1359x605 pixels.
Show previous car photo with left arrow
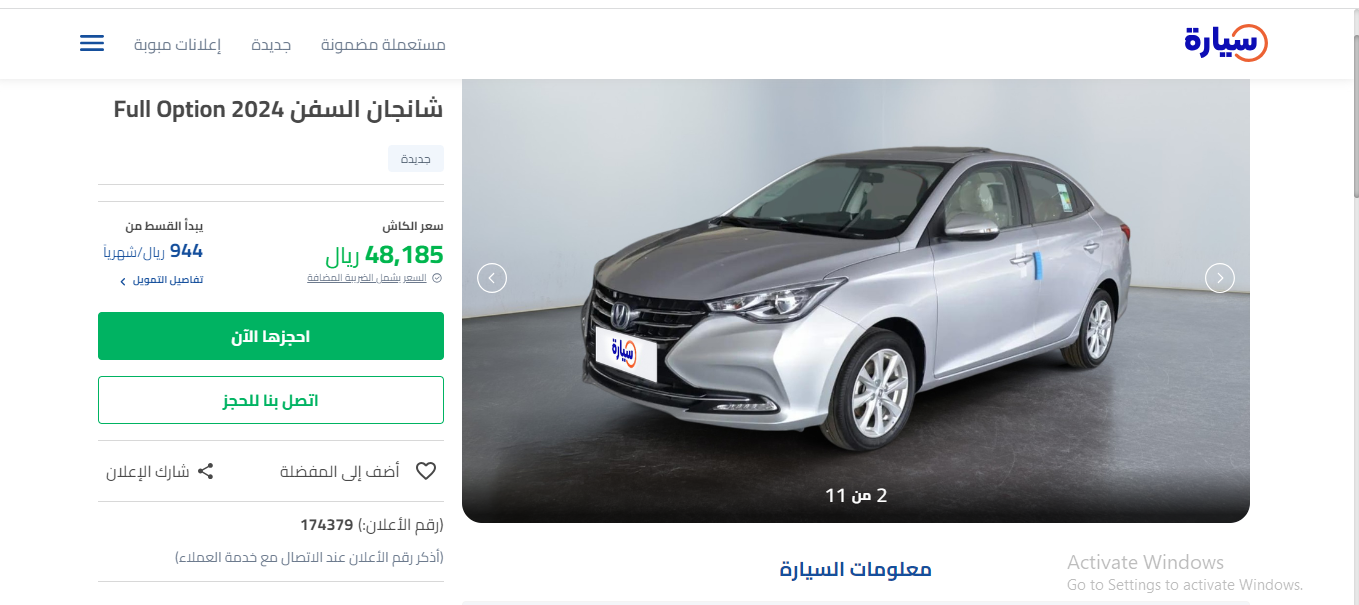[492, 278]
